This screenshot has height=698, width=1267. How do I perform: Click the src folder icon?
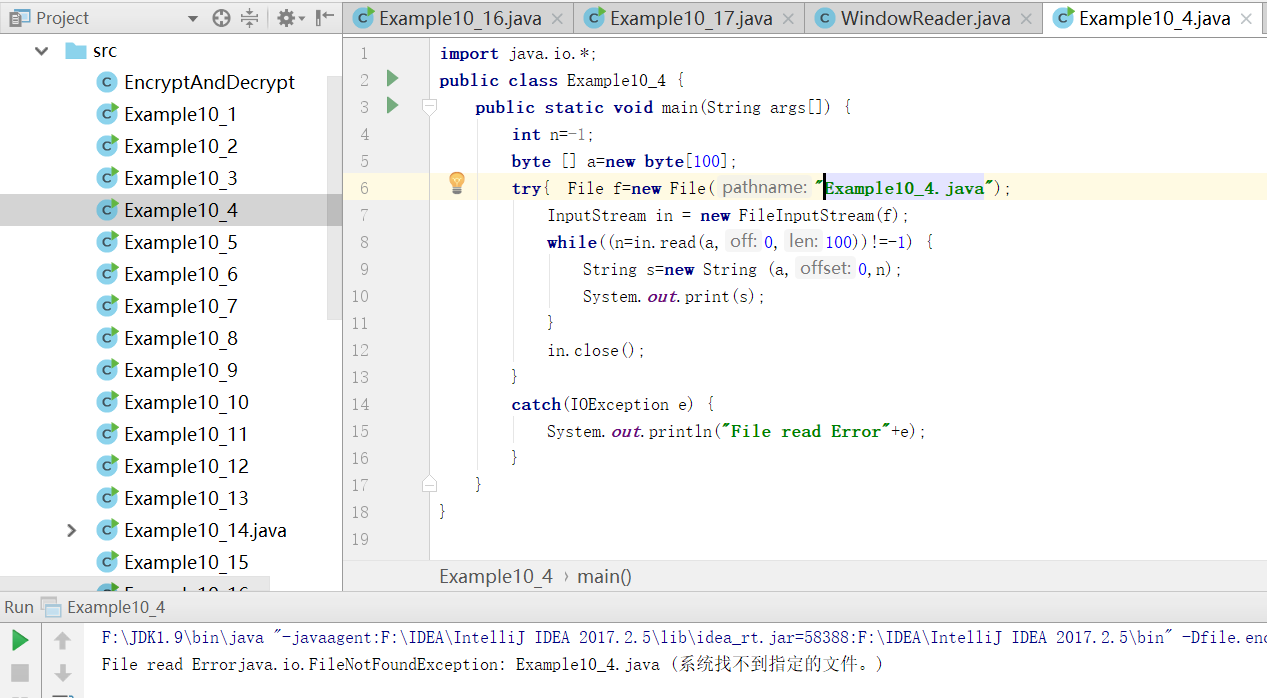click(76, 51)
